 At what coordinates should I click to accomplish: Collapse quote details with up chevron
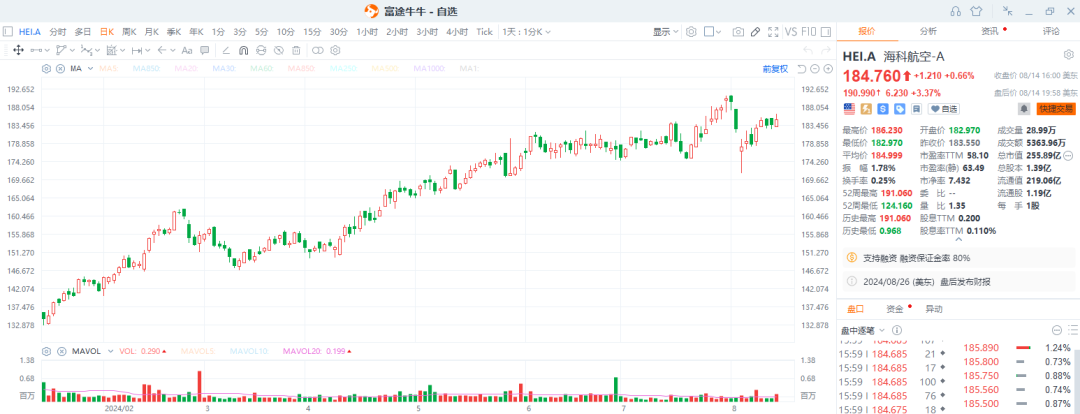958,240
